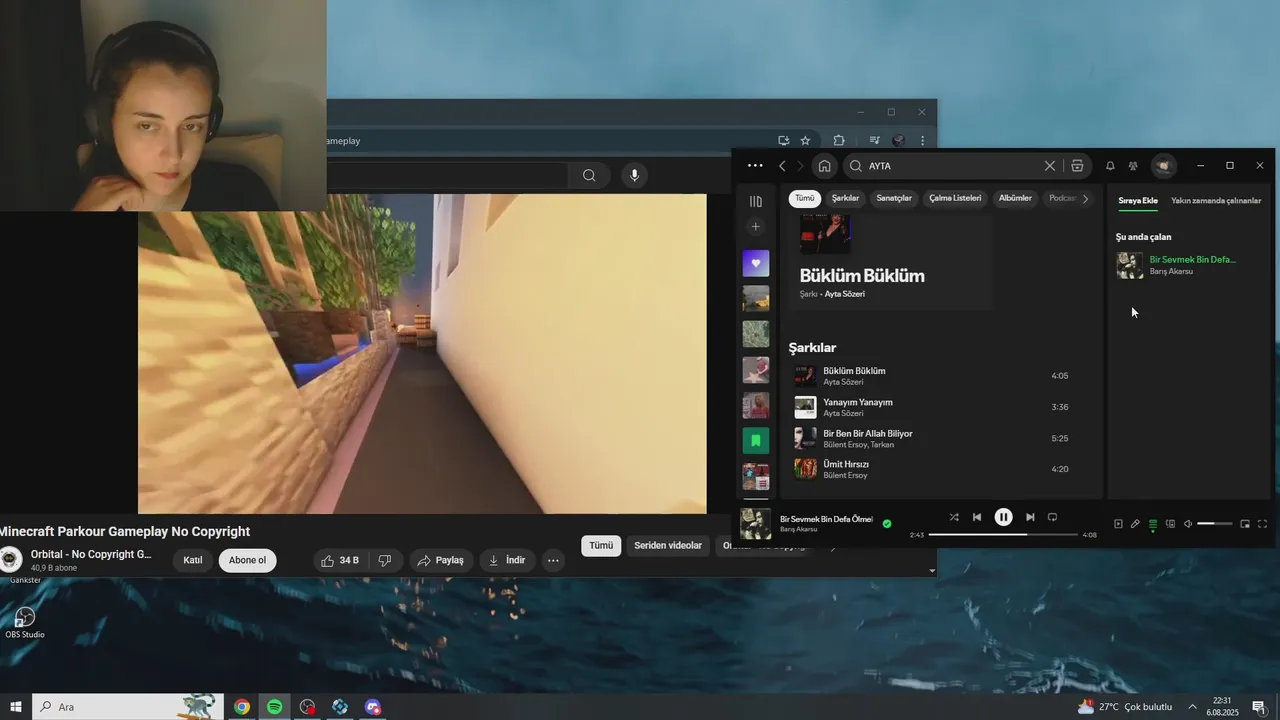Download video with İndir button

[507, 560]
